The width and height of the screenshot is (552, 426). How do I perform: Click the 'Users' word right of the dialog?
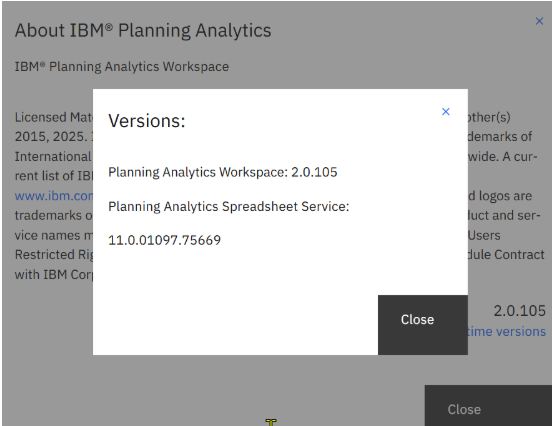click(484, 235)
